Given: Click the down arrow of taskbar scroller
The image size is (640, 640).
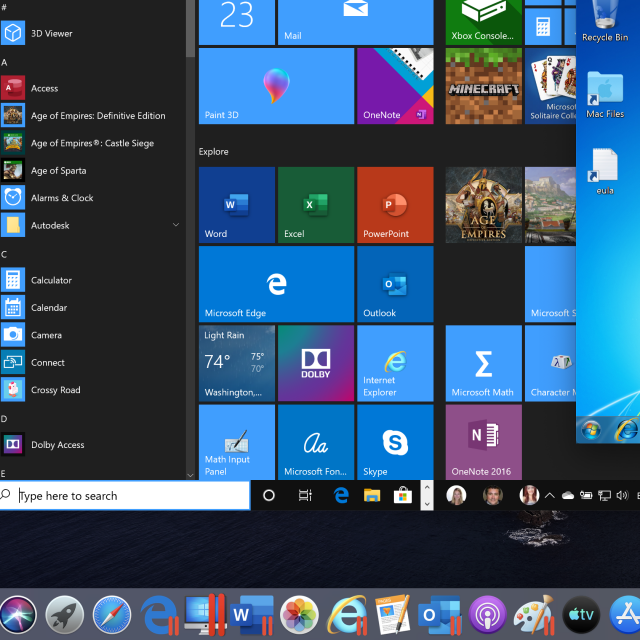Looking at the screenshot, I should (x=427, y=504).
